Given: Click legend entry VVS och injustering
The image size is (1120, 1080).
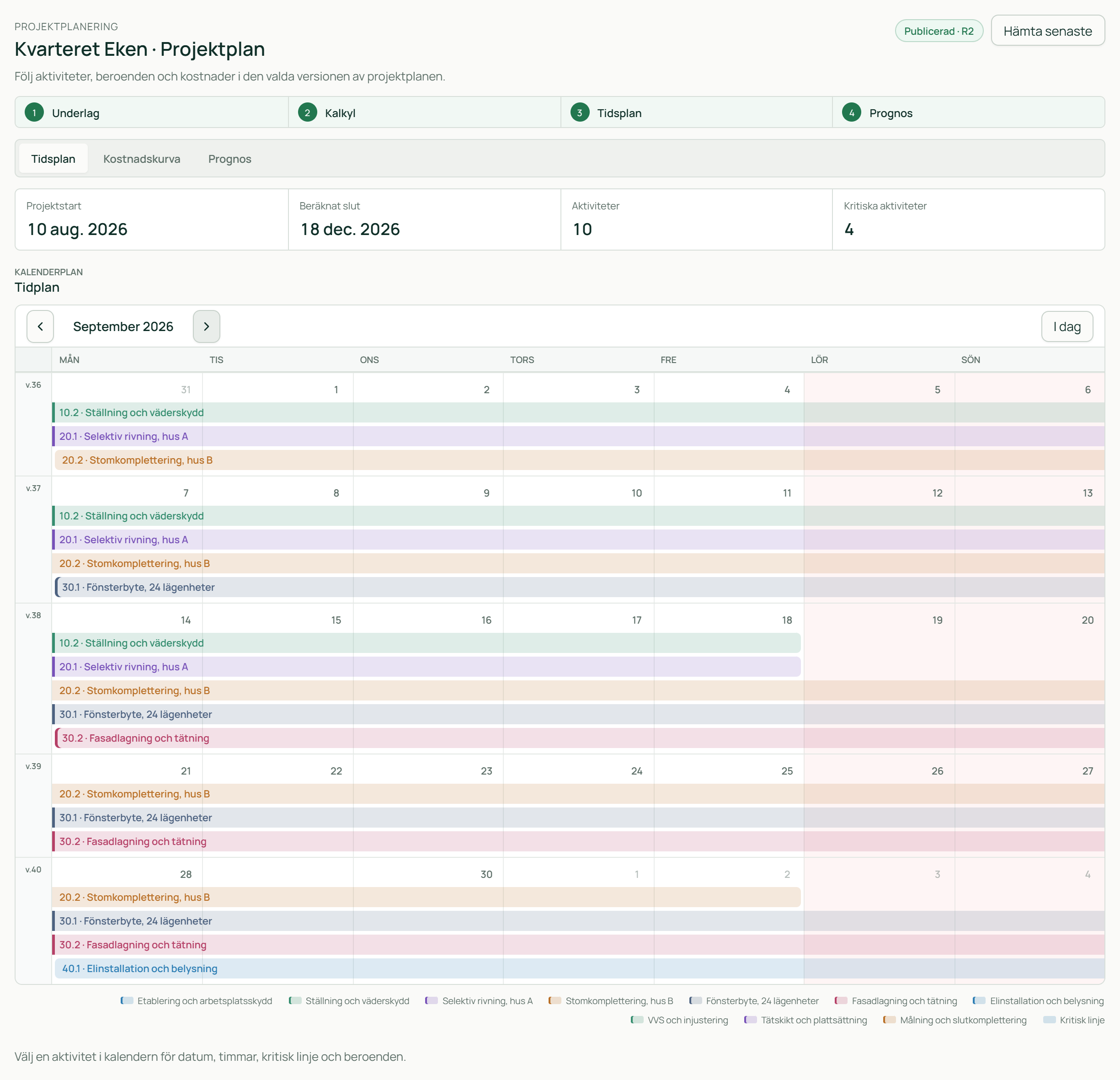Looking at the screenshot, I should 679,1020.
